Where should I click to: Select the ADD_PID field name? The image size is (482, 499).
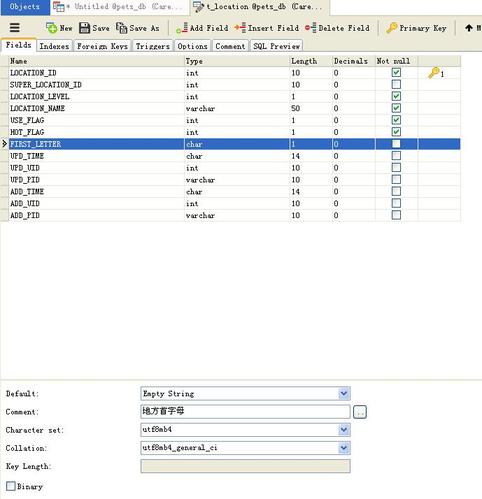(25, 215)
